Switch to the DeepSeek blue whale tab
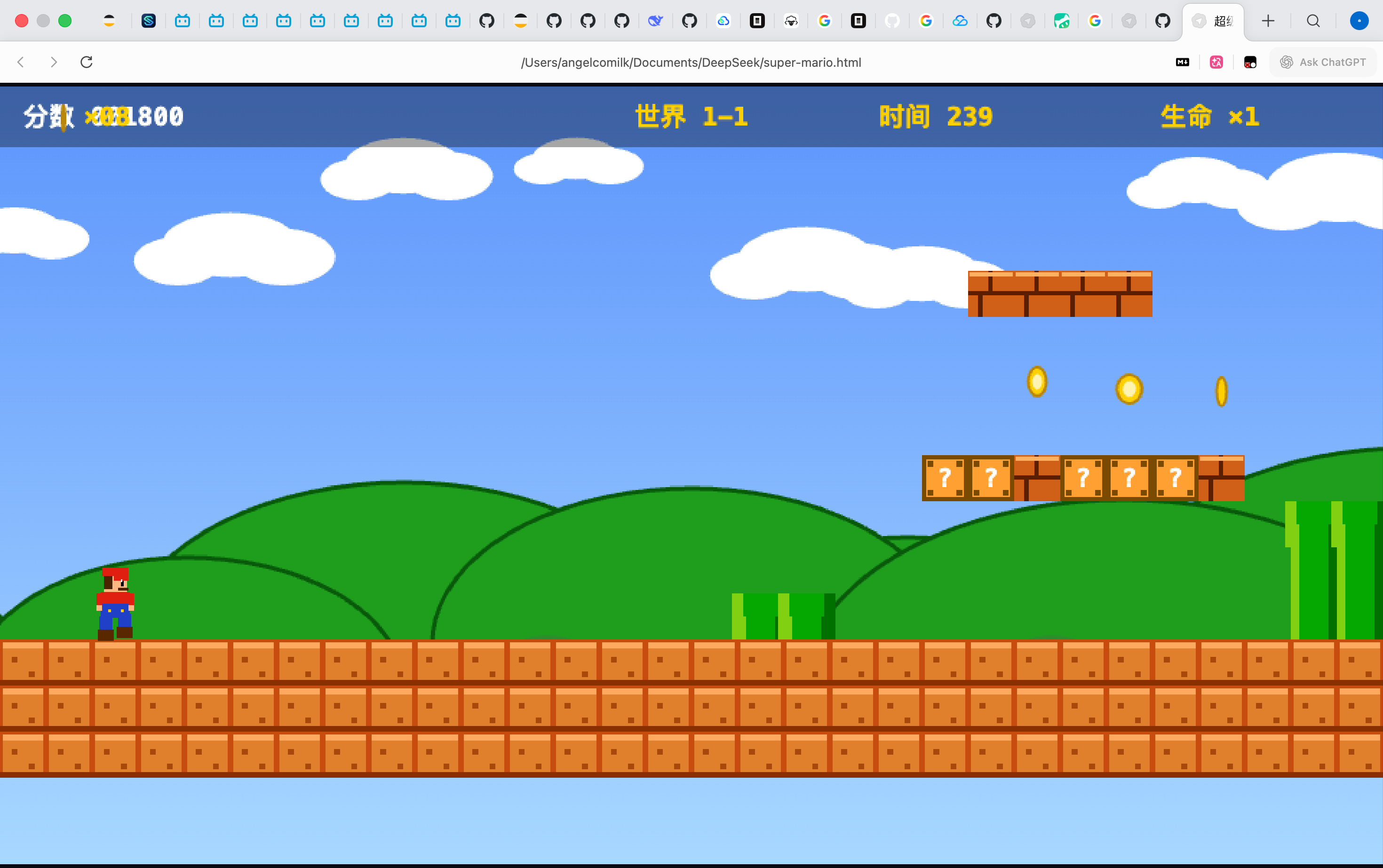This screenshot has height=868, width=1383. pyautogui.click(x=655, y=21)
